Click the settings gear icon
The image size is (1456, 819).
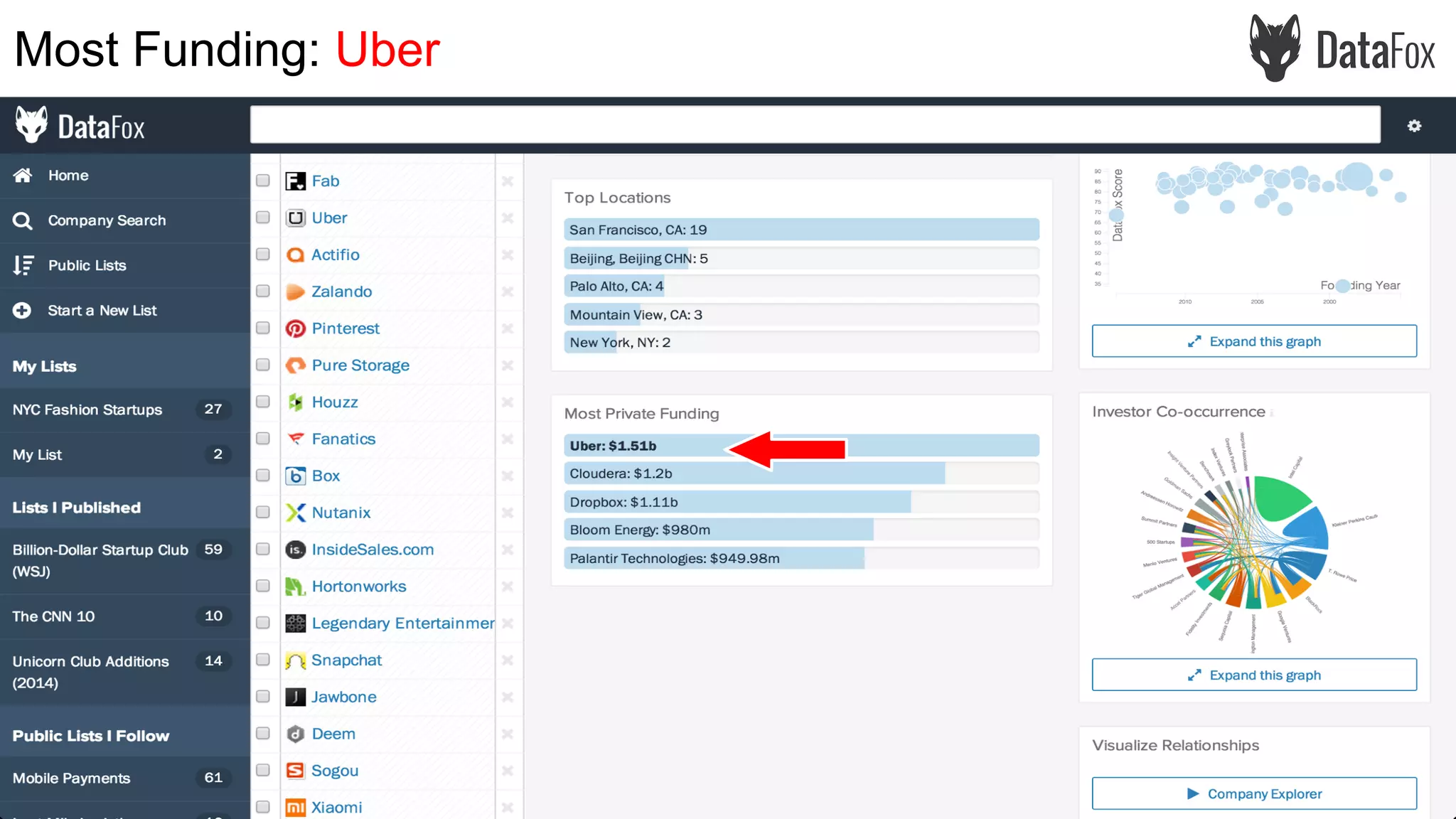pyautogui.click(x=1414, y=126)
